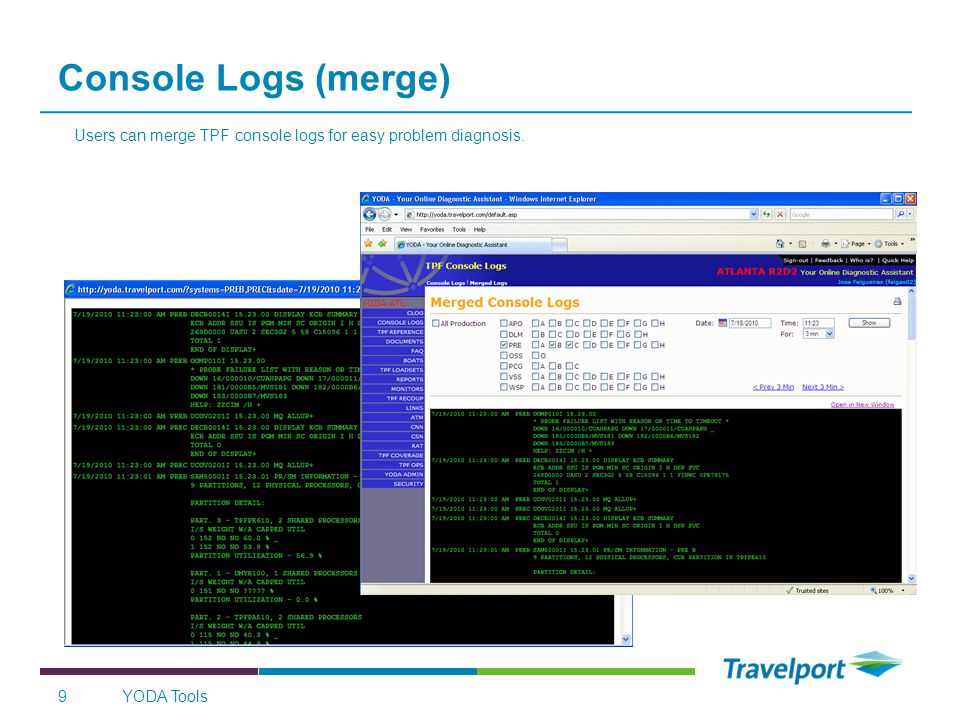Open a new blank tab

pos(559,245)
